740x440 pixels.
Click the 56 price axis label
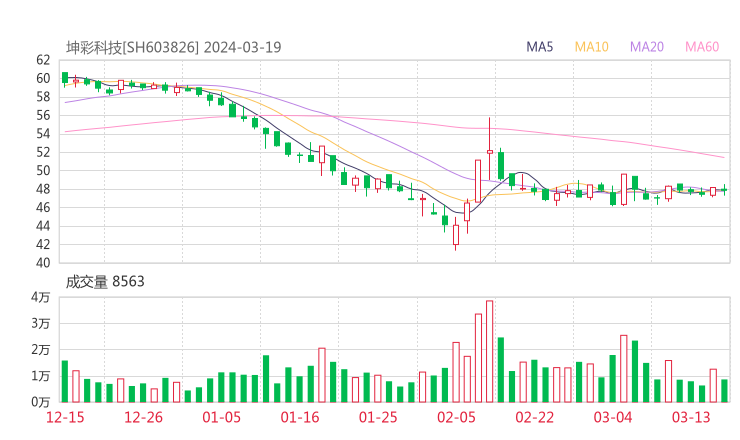pyautogui.click(x=43, y=115)
